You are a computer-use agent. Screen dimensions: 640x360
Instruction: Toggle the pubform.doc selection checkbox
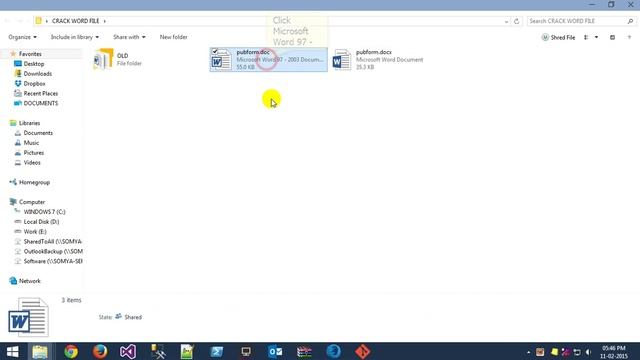point(215,51)
